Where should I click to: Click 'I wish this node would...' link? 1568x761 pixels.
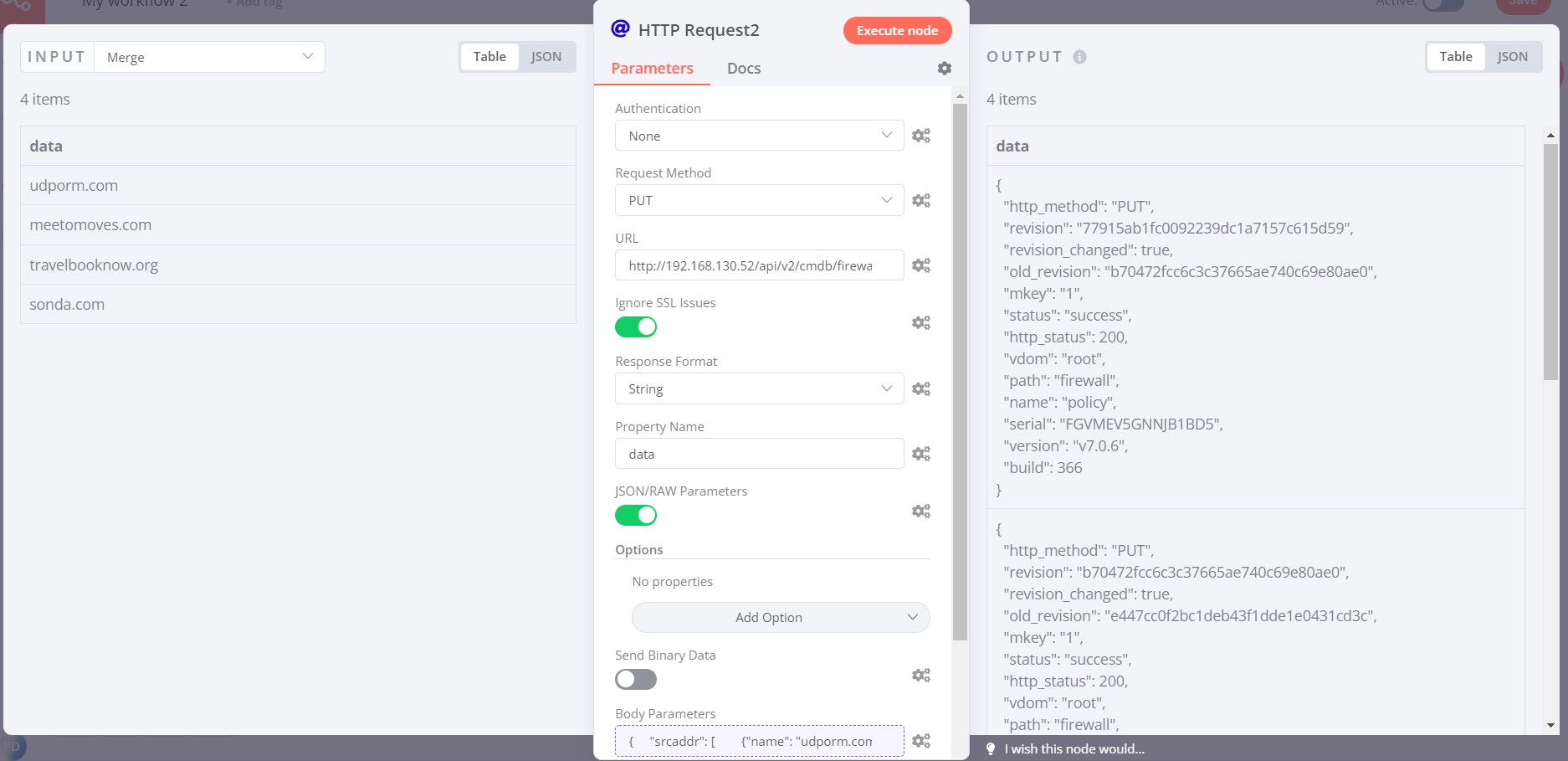click(x=1074, y=749)
